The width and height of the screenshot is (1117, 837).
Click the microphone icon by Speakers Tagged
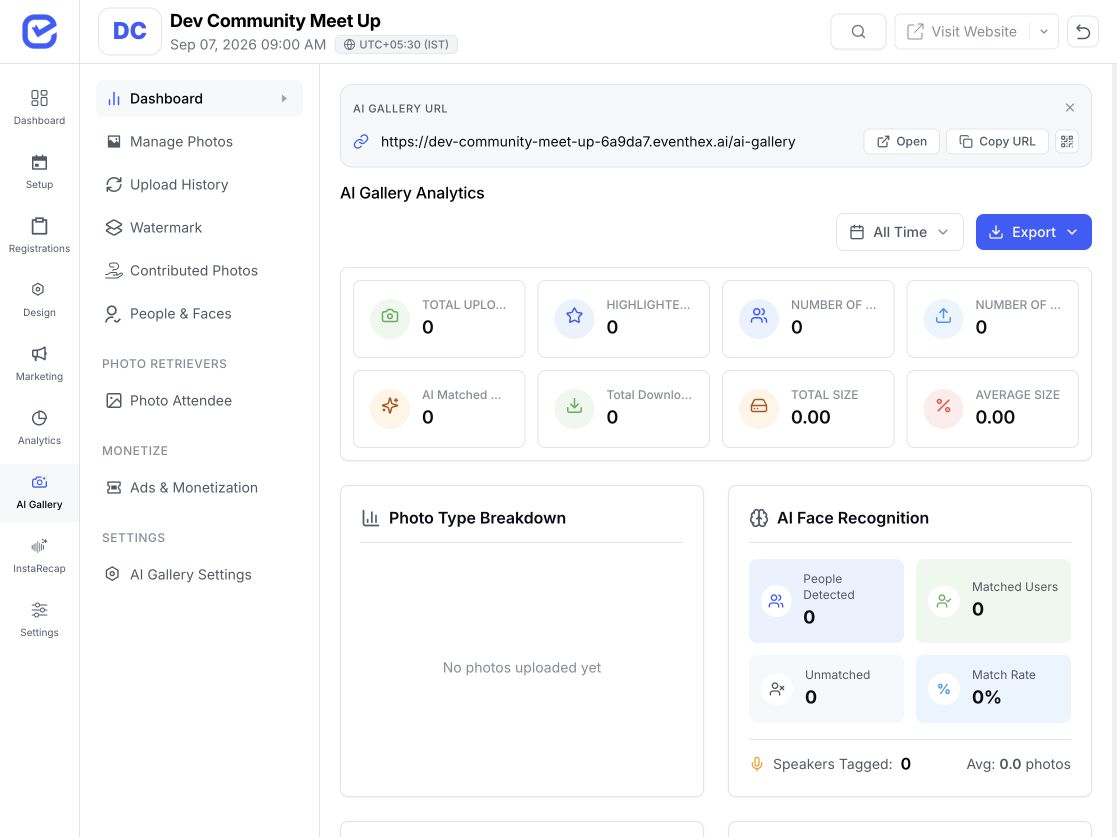pyautogui.click(x=757, y=764)
